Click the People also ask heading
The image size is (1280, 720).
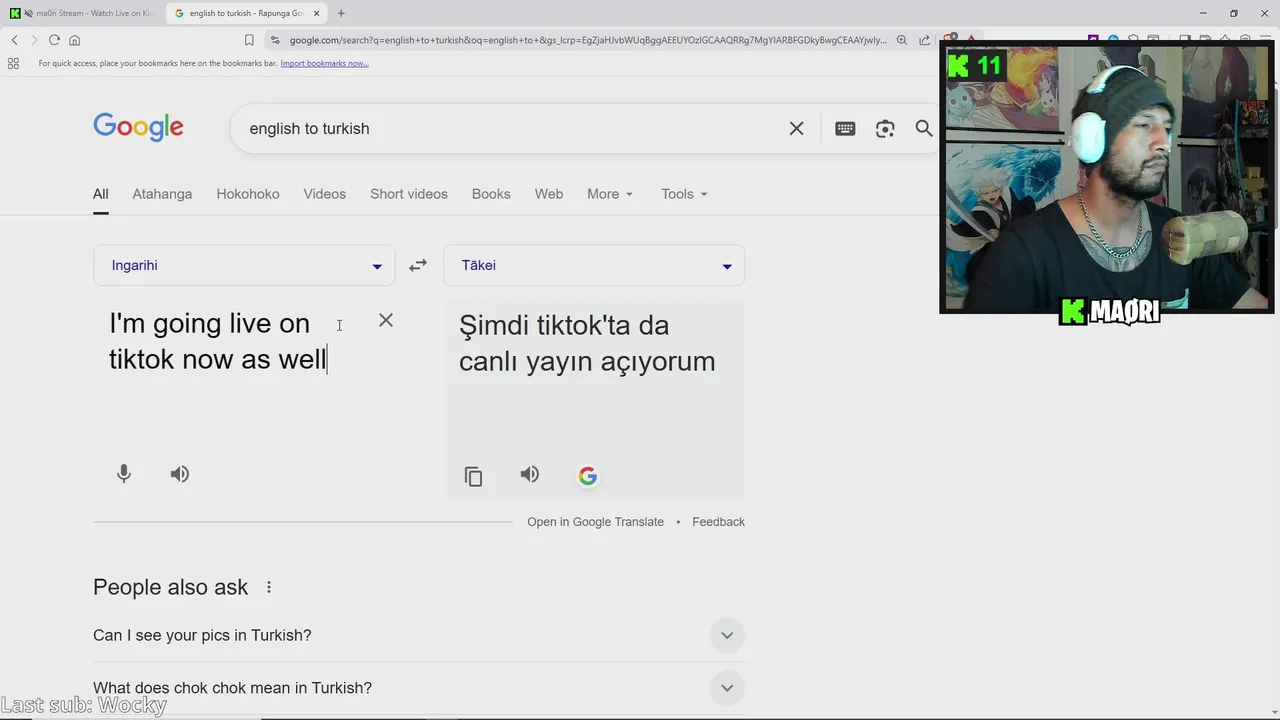click(171, 587)
